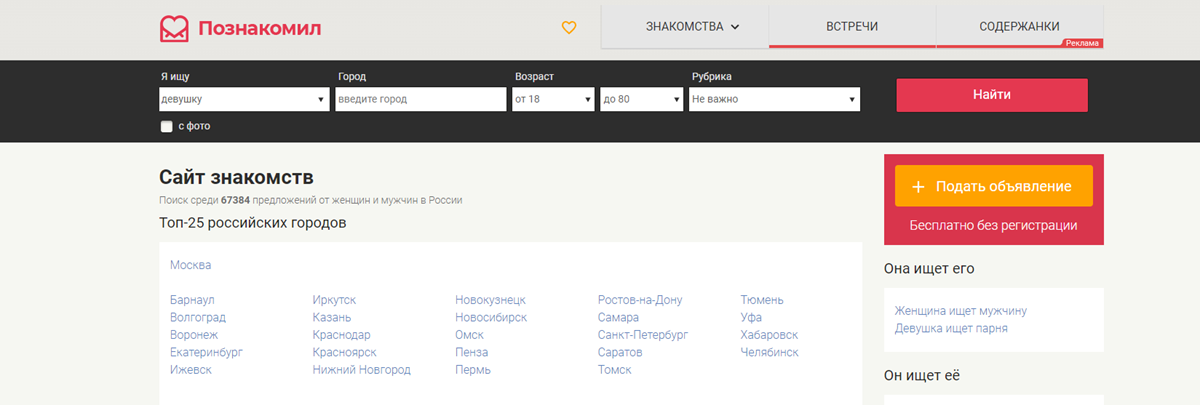Open the maximum age «до 80» dropdown
Image resolution: width=1200 pixels, height=405 pixels.
[x=641, y=100]
